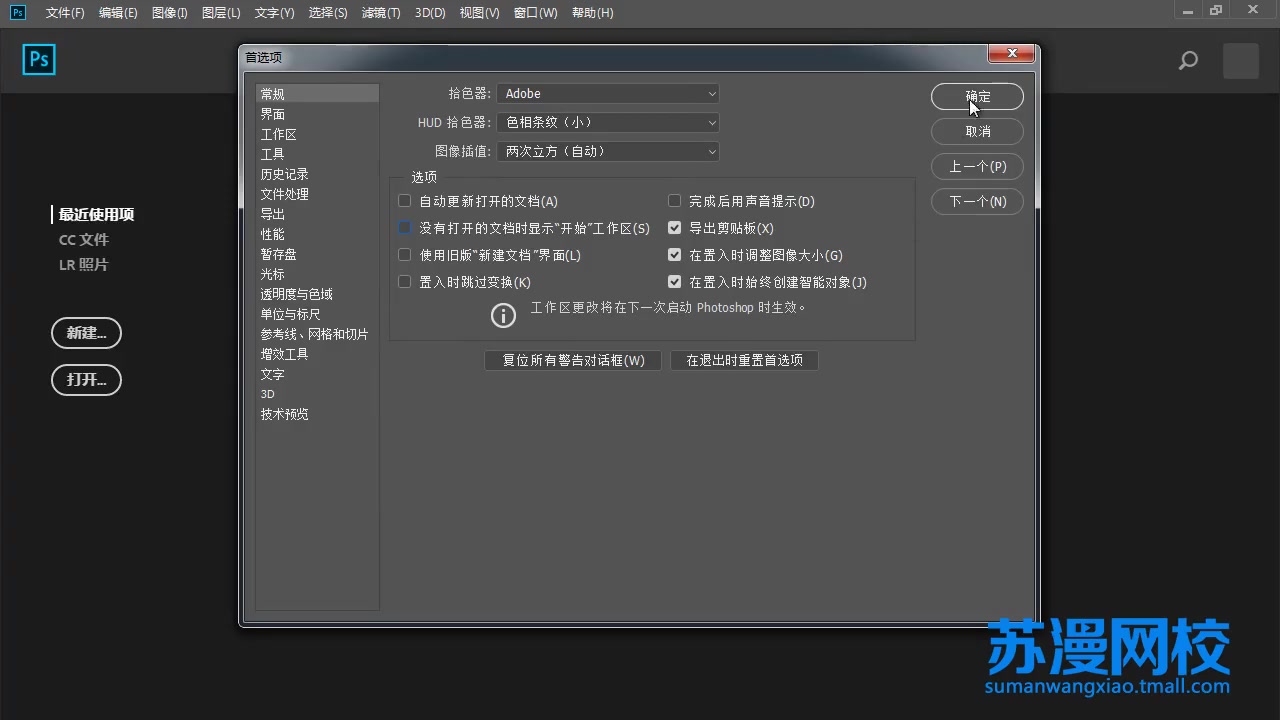Open the 拾色器 Adobe dropdown
Image resolution: width=1280 pixels, height=720 pixels.
(608, 93)
